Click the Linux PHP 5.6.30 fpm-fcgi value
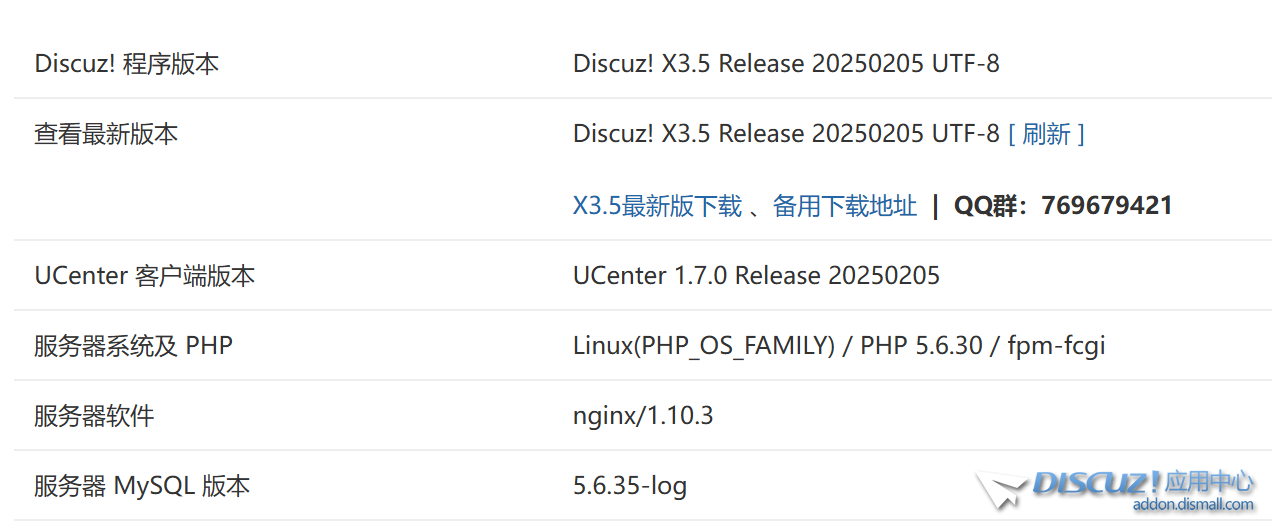This screenshot has width=1272, height=530. point(839,346)
